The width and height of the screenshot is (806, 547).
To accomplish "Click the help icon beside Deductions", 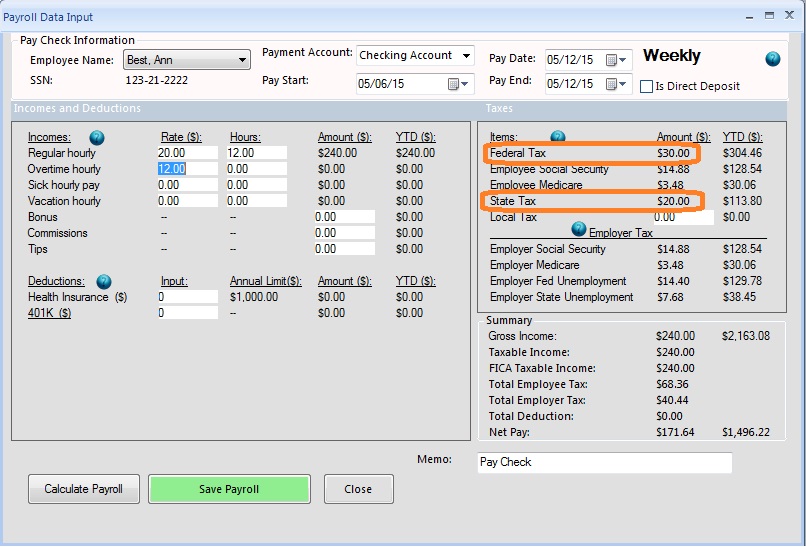I will [104, 282].
